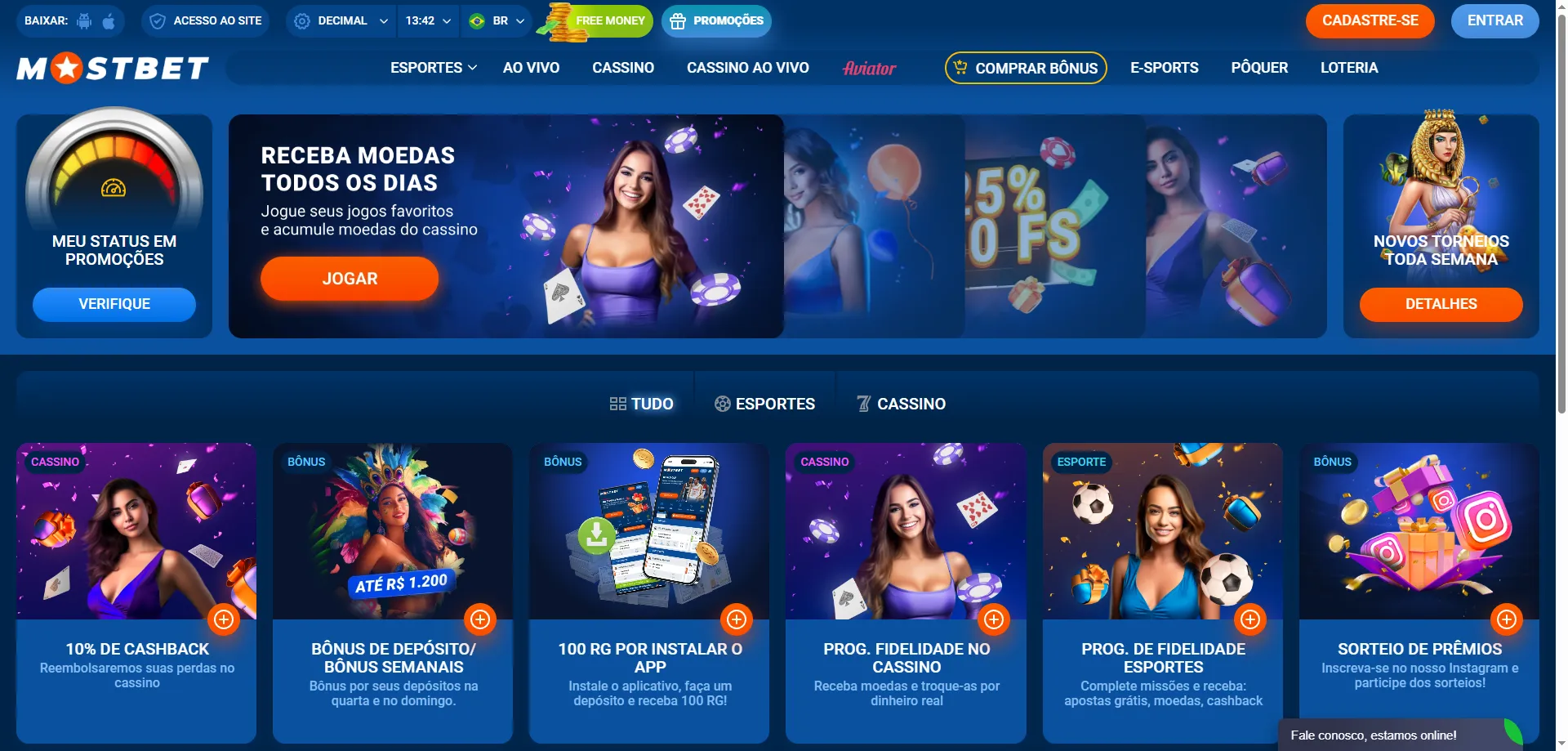This screenshot has width=1568, height=751.
Task: Click the orange Jogar banner button
Action: (x=350, y=279)
